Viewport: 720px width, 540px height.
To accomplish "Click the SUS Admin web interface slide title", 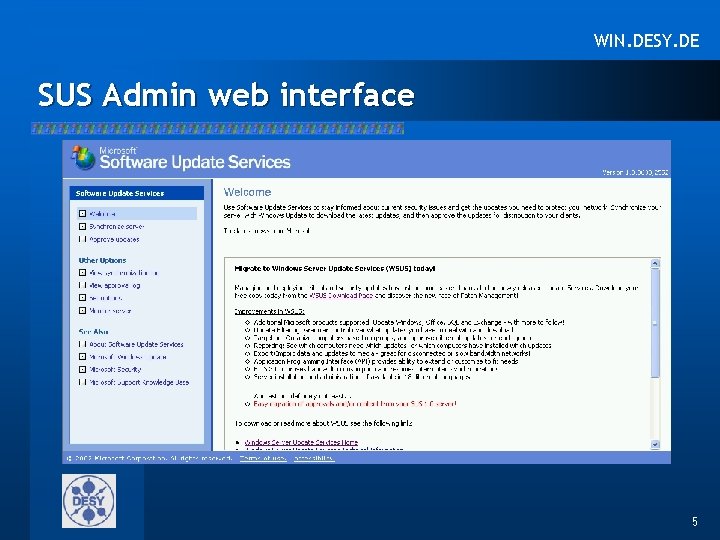I will click(226, 95).
